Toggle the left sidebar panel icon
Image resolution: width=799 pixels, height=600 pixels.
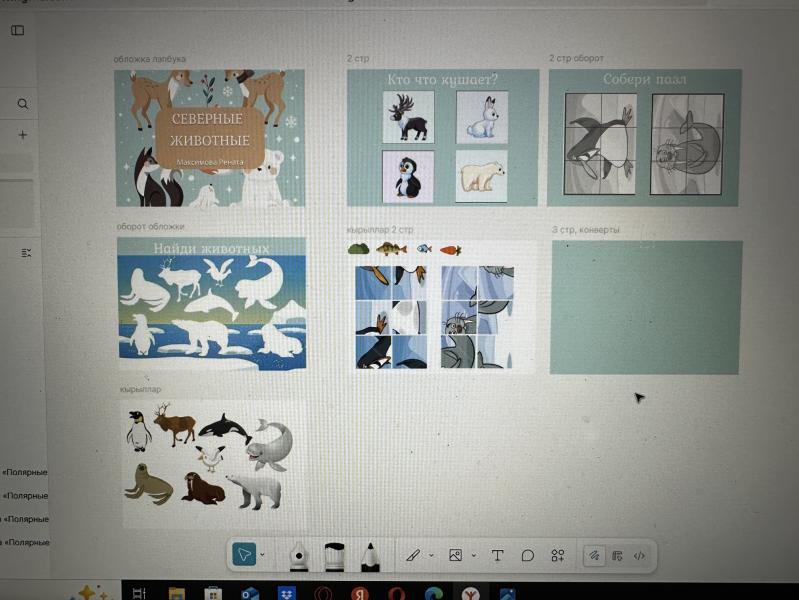(x=17, y=31)
